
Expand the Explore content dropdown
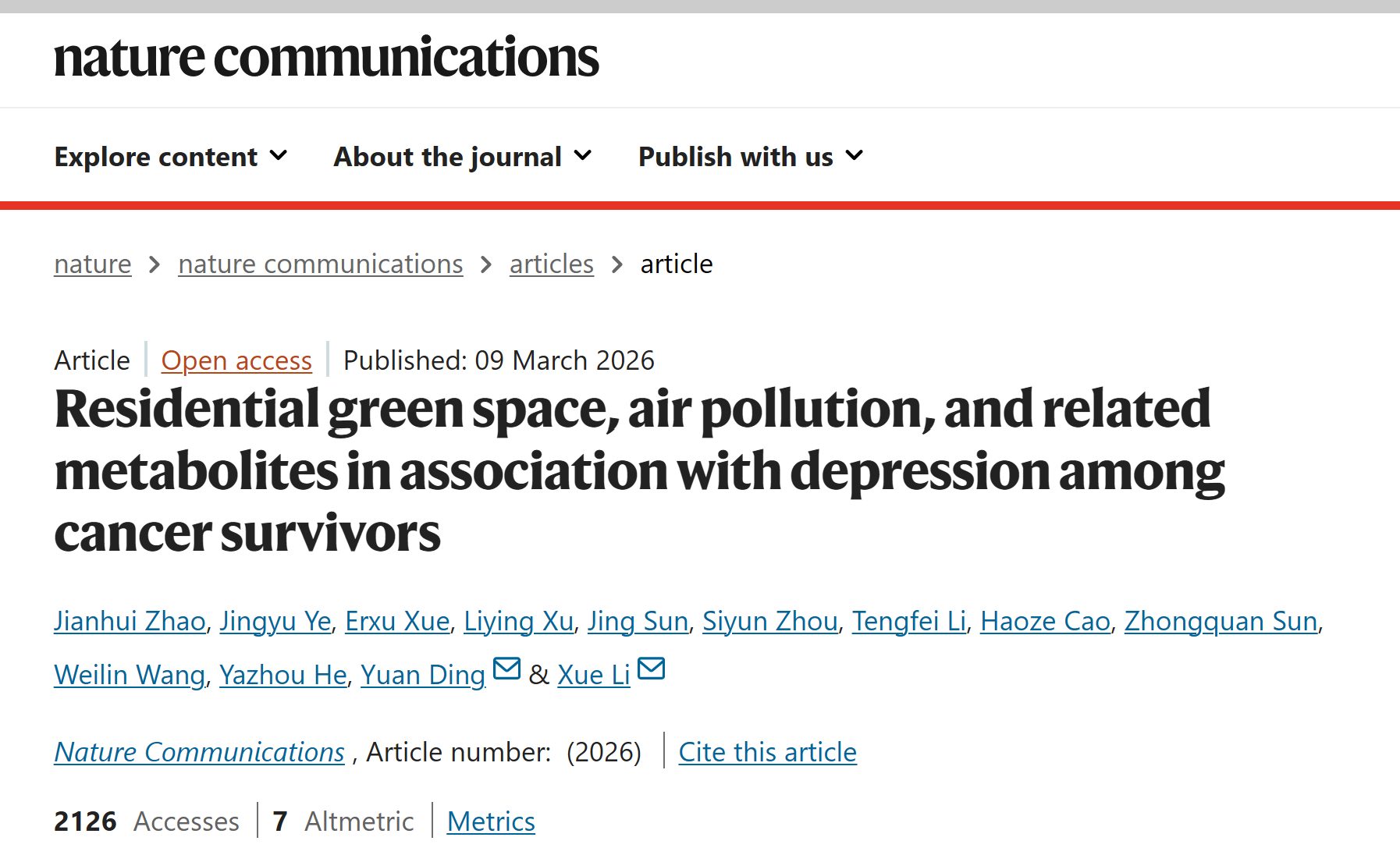(x=171, y=157)
